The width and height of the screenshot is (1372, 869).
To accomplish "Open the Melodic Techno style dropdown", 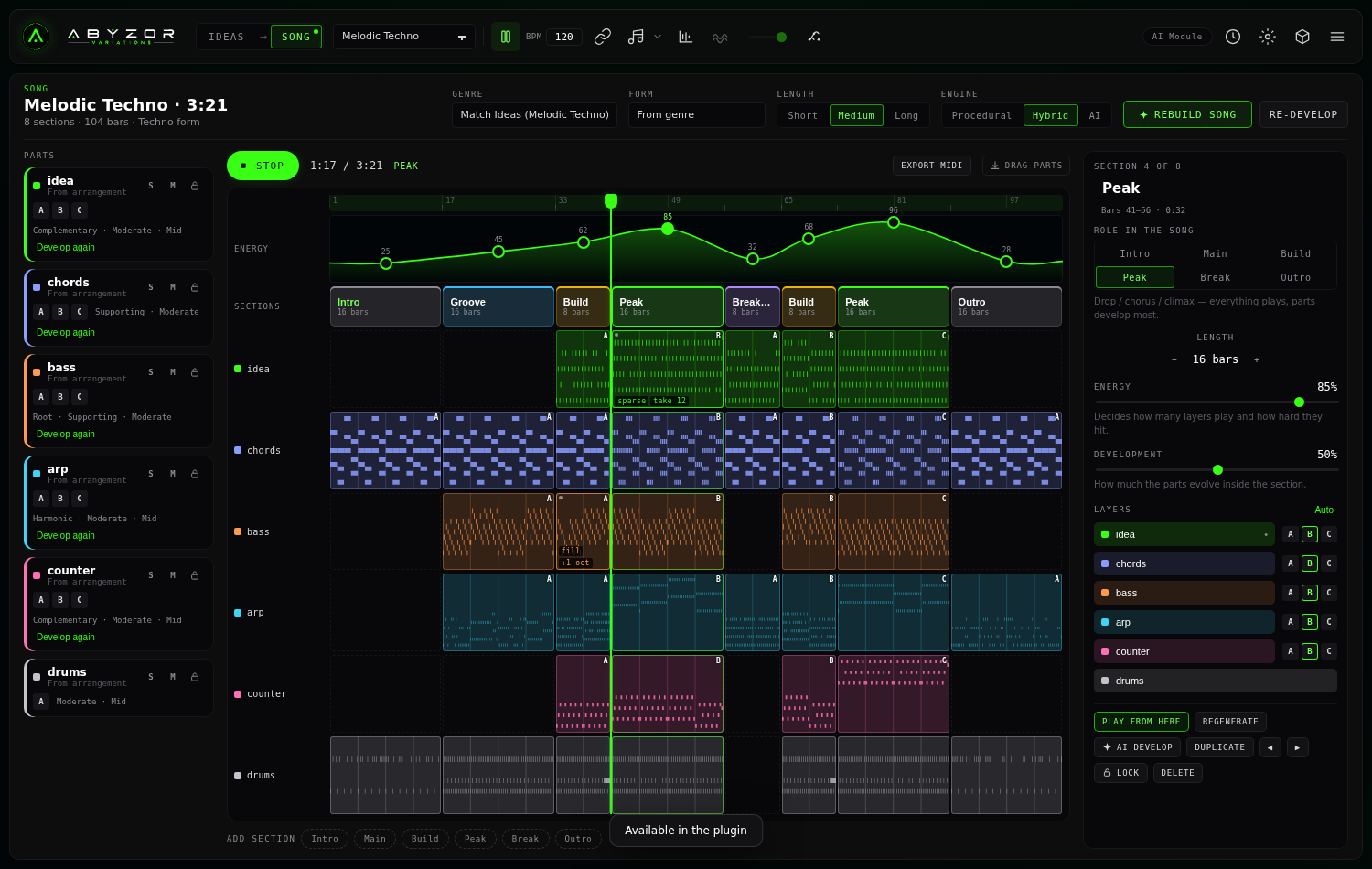I will (x=404, y=37).
